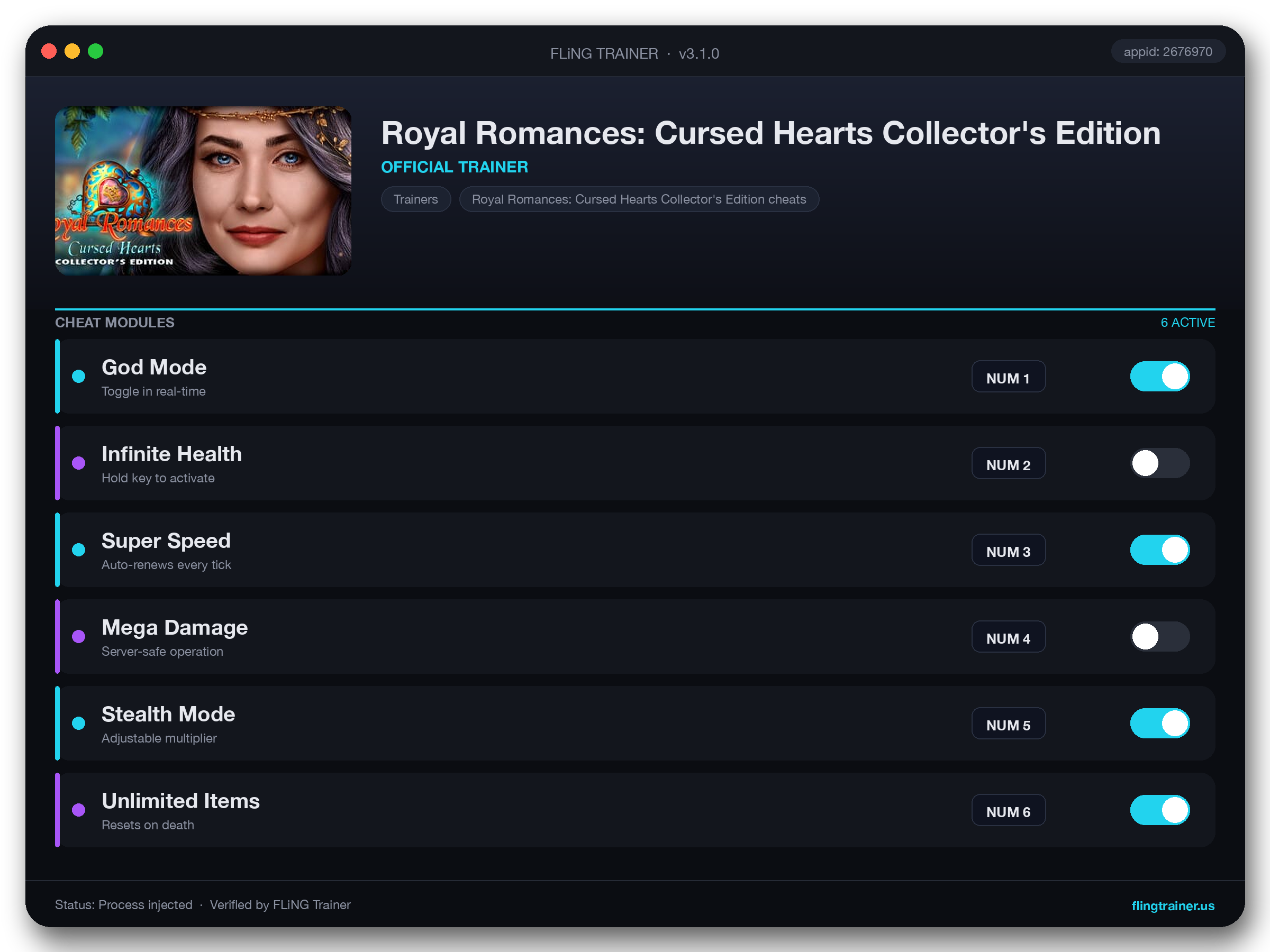Click the "6 ACTIVE" counter
1270x952 pixels.
point(1187,323)
